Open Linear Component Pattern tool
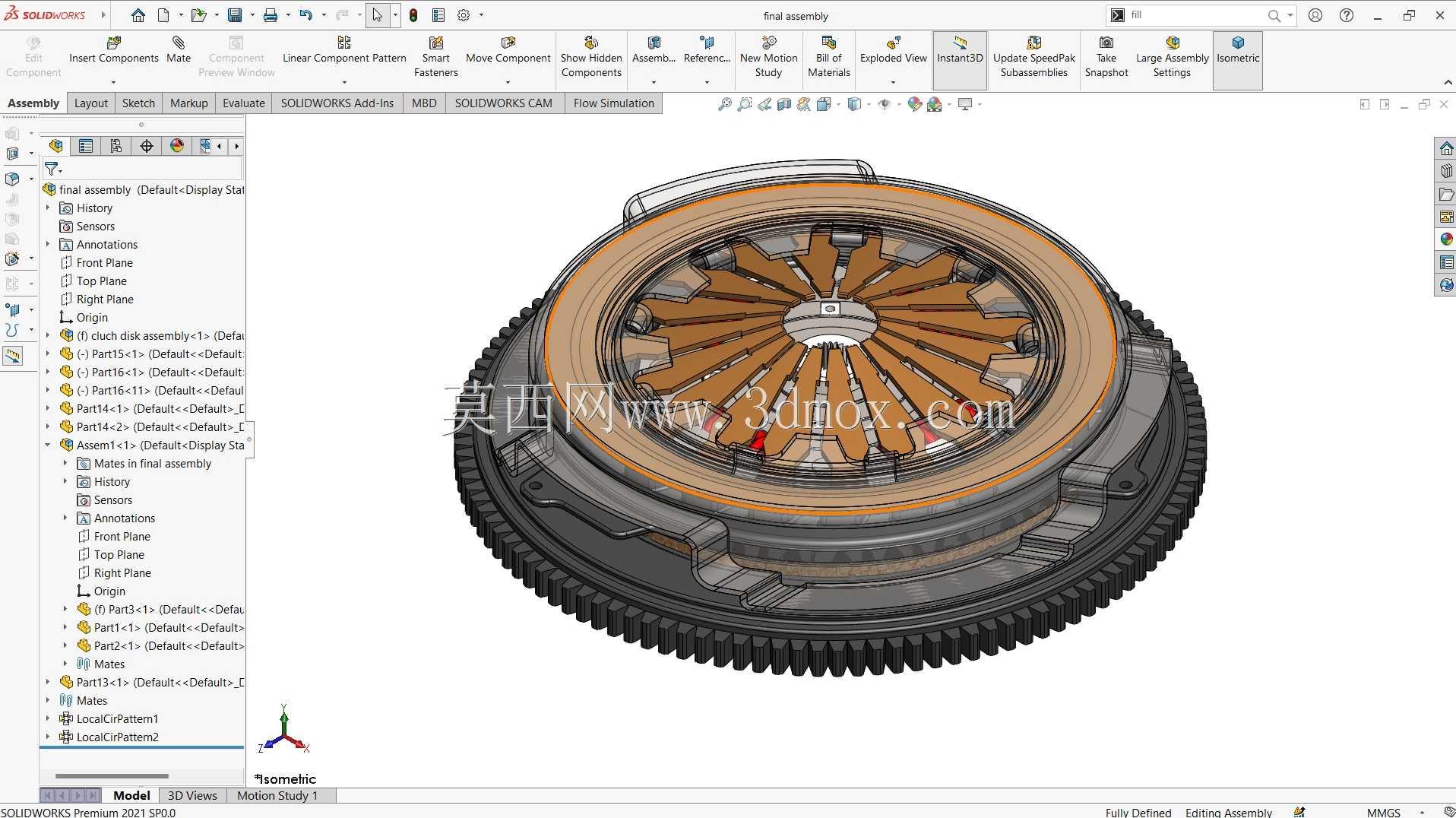 click(344, 50)
